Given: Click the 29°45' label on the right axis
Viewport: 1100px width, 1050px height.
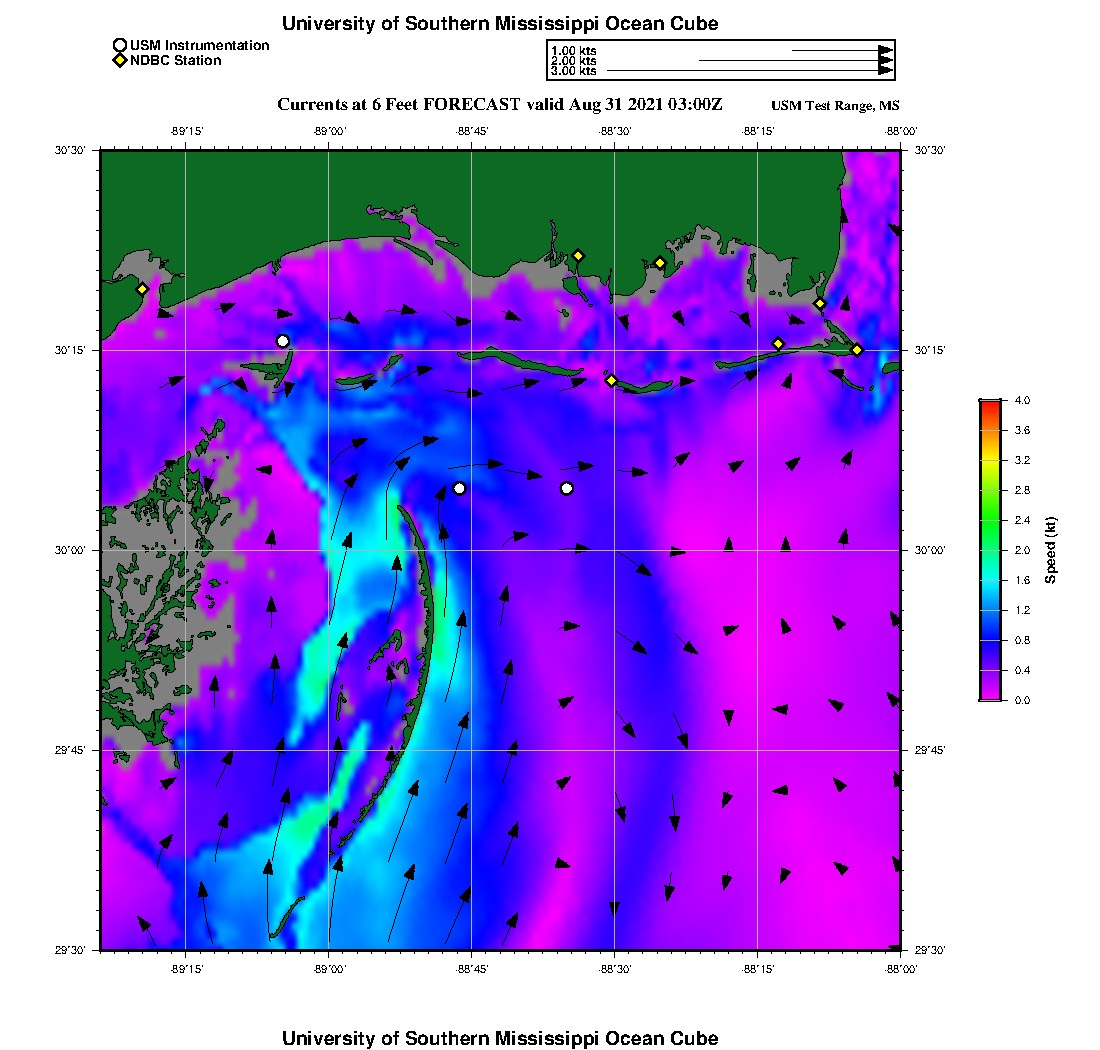Looking at the screenshot, I should pos(930,750).
